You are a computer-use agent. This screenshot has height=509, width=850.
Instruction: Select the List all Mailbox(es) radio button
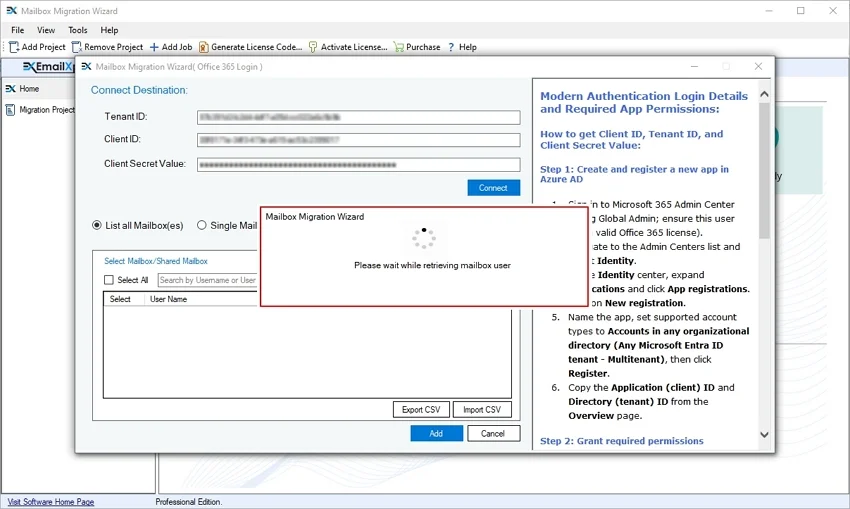[x=97, y=225]
